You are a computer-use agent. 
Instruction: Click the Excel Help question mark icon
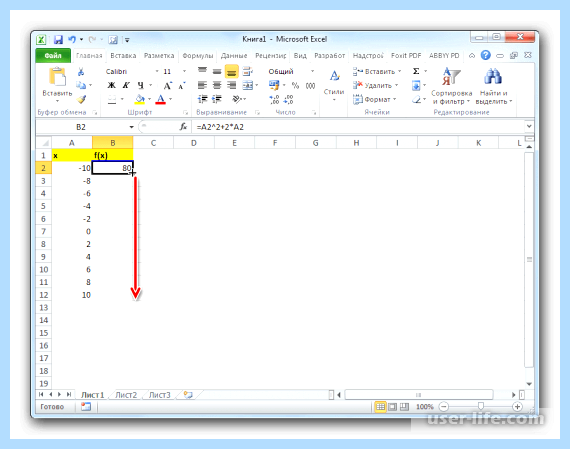(x=486, y=55)
